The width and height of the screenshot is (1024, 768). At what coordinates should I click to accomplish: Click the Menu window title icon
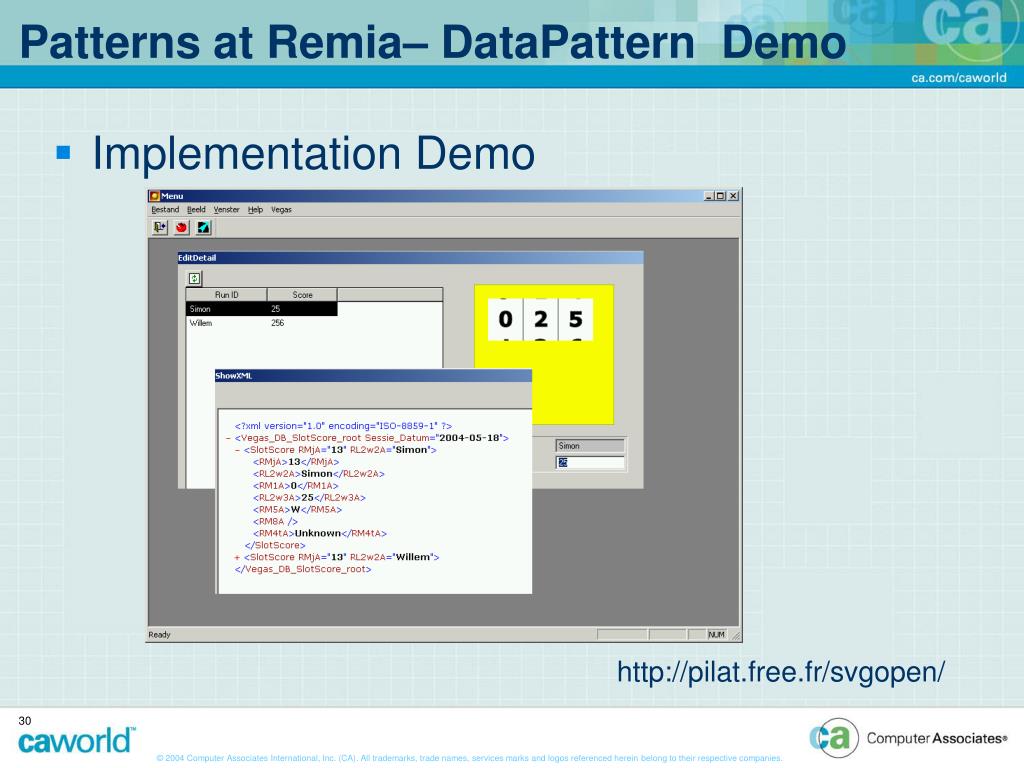(x=155, y=196)
